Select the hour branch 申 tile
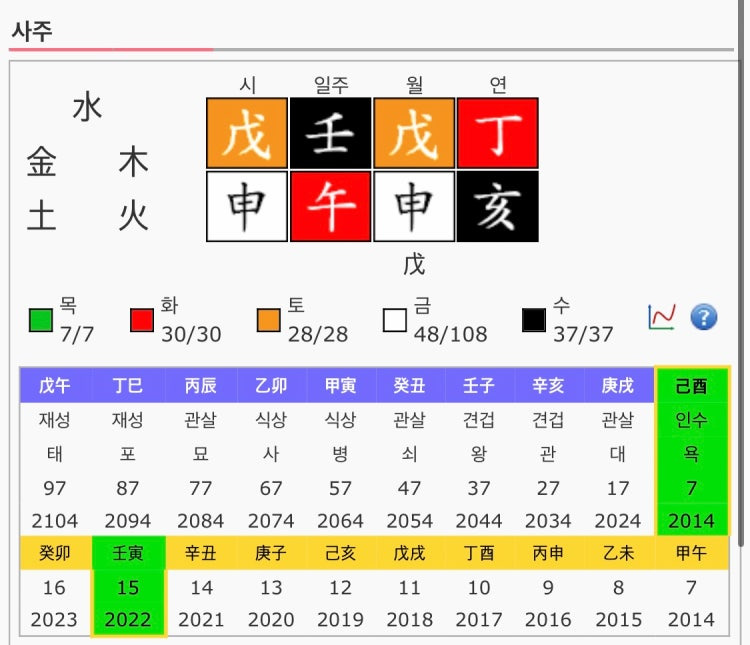The height and width of the screenshot is (645, 750). (x=247, y=207)
